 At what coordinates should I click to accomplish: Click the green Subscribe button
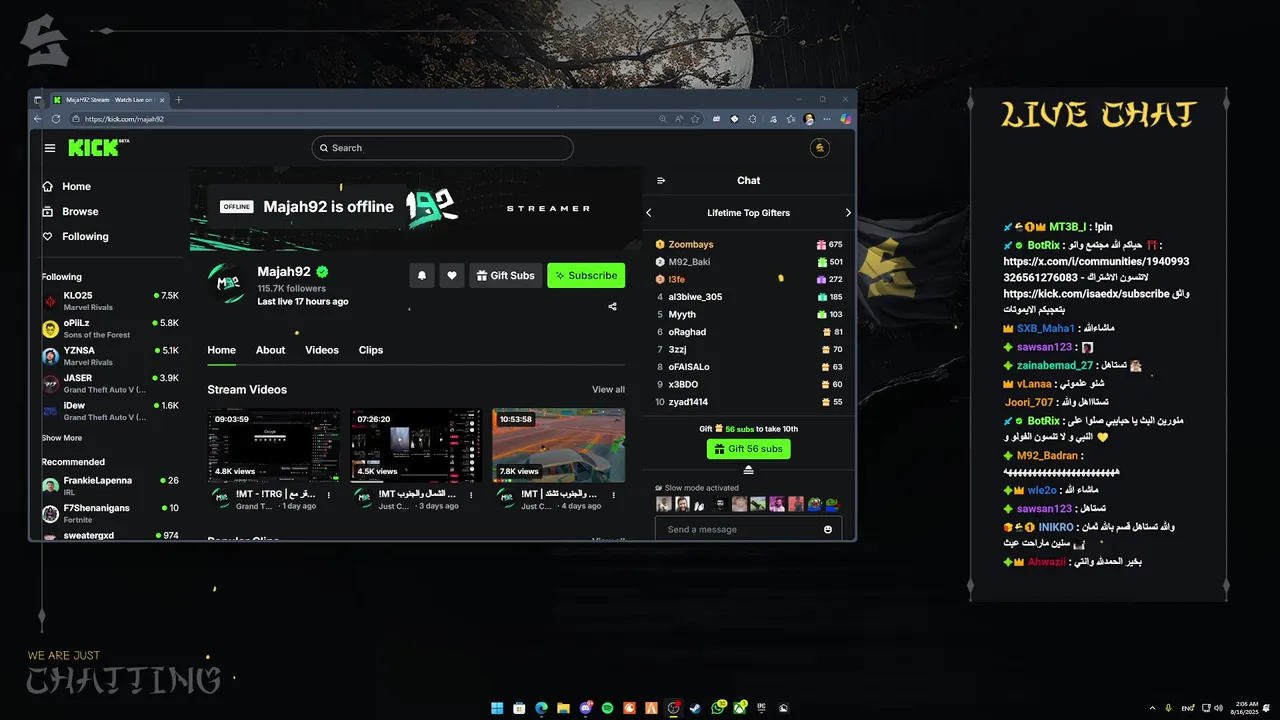click(x=586, y=275)
